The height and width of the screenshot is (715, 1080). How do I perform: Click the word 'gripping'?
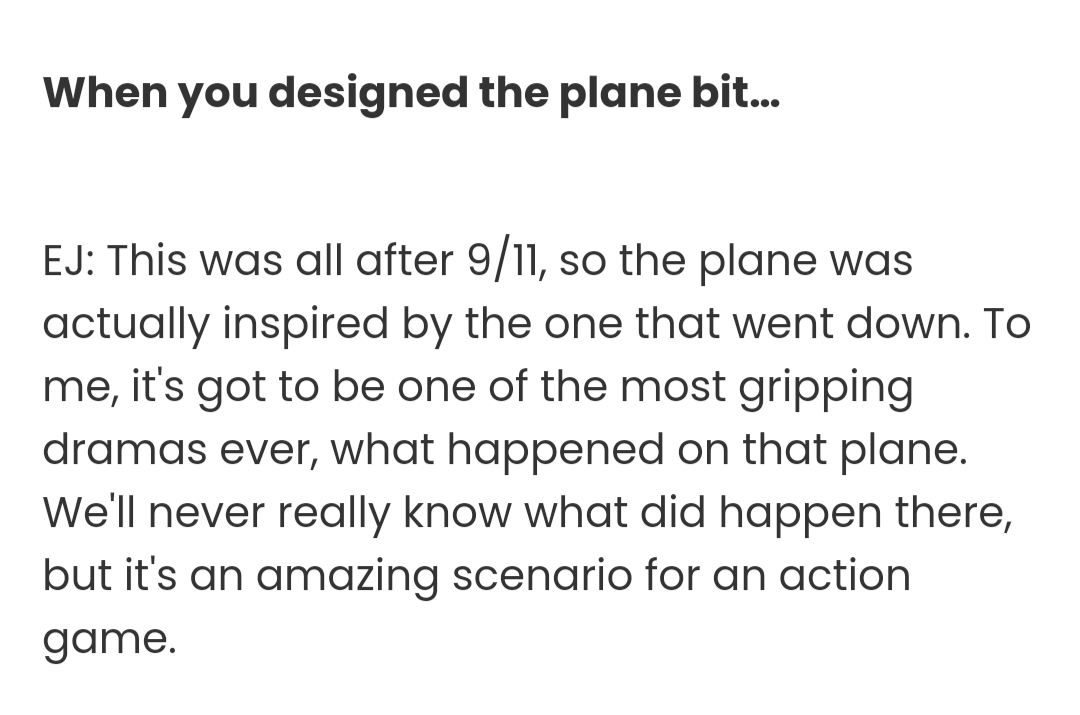point(826,388)
